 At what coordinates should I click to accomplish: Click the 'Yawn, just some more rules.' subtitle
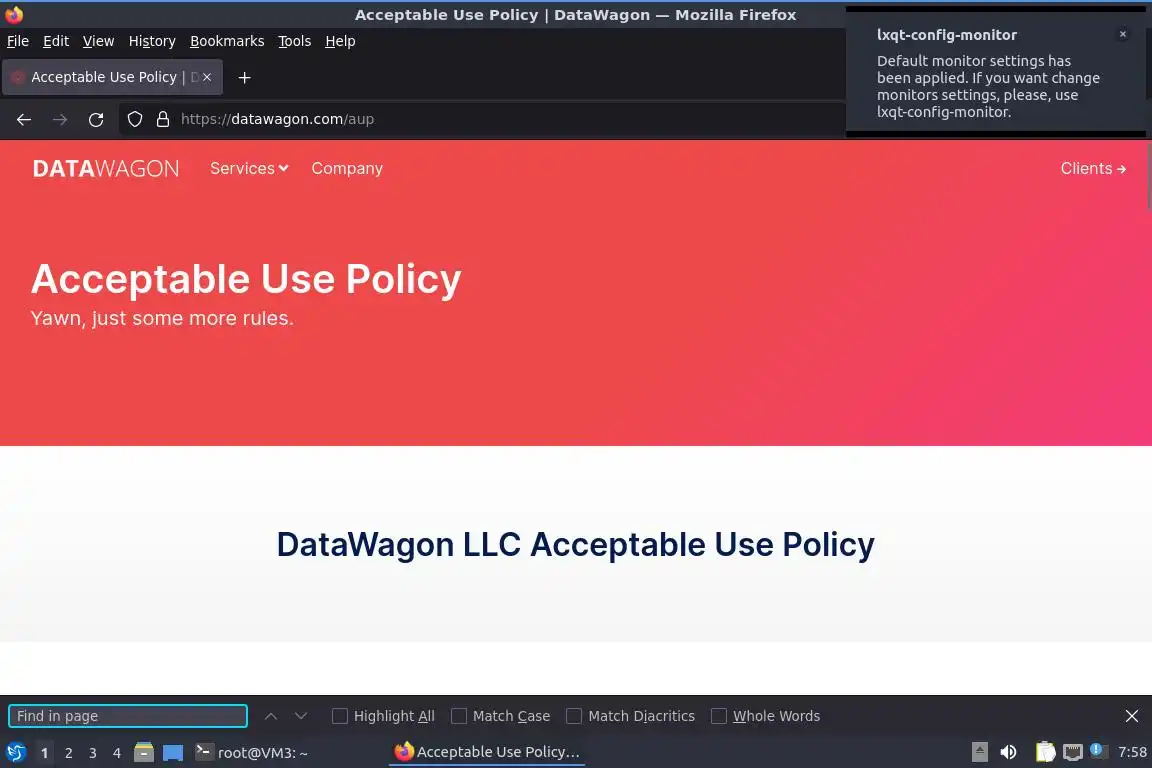162,318
